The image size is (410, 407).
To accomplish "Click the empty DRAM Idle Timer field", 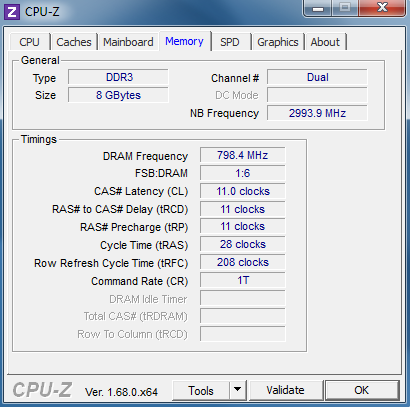I will tap(243, 298).
